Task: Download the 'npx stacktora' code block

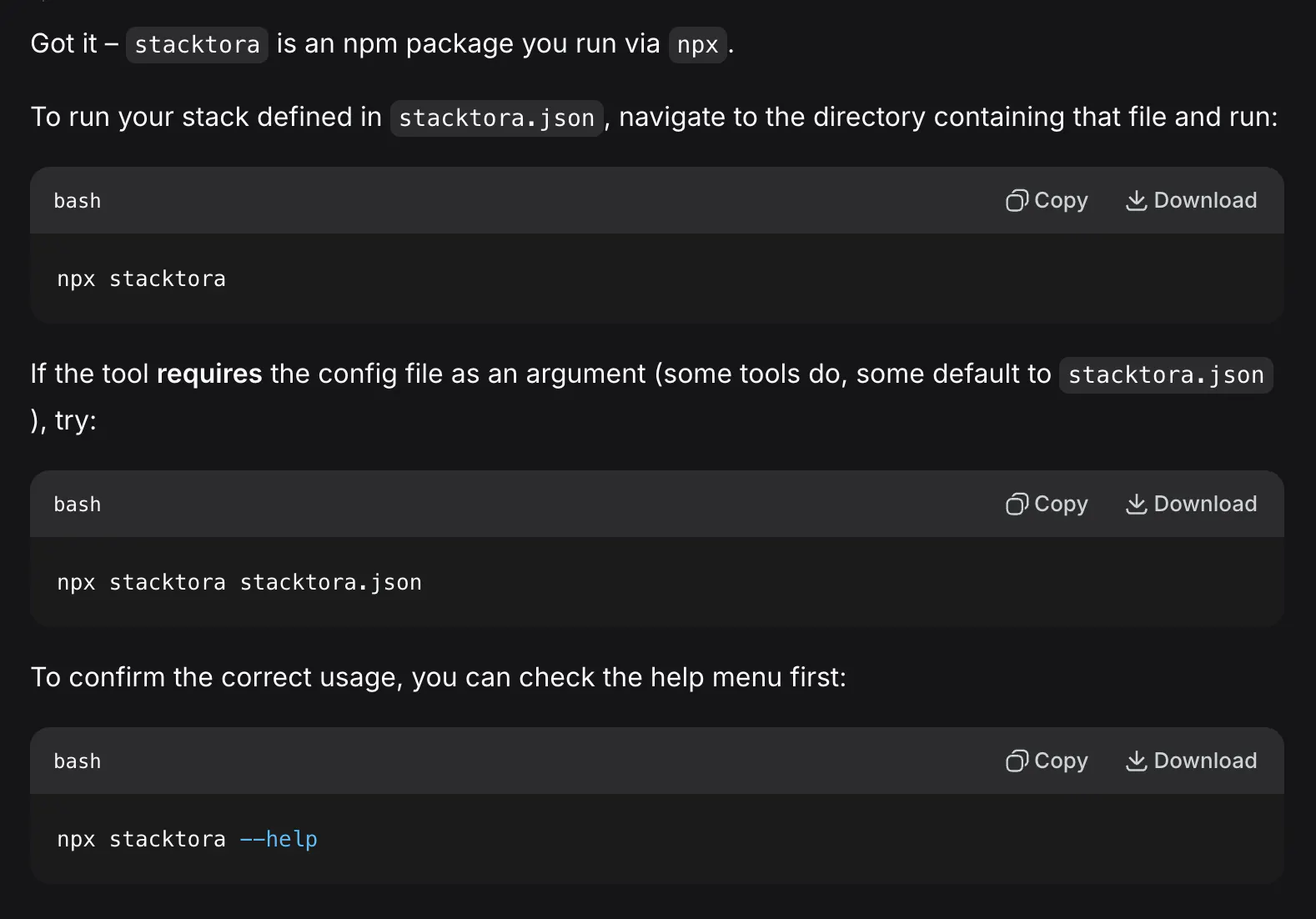Action: 1191,201
